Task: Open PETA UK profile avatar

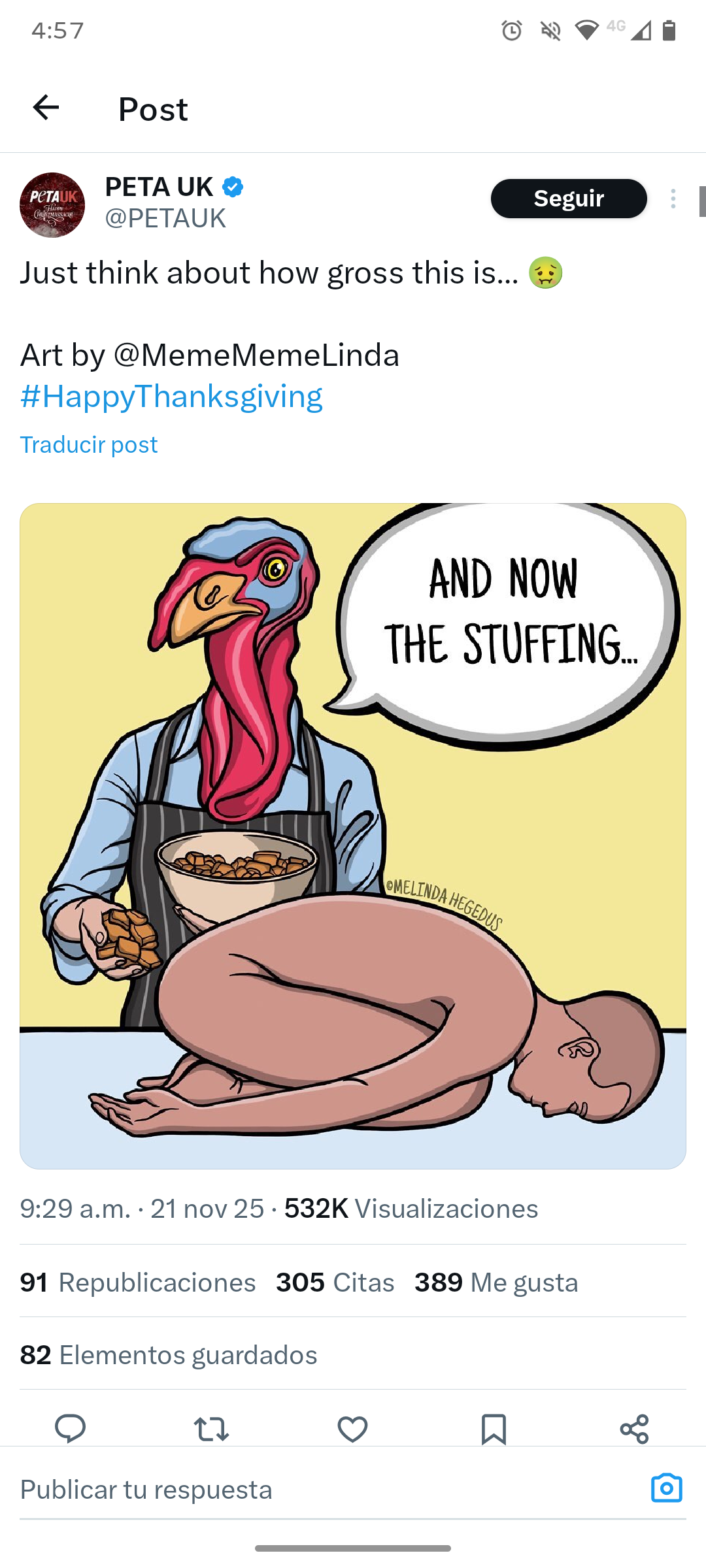Action: click(52, 204)
